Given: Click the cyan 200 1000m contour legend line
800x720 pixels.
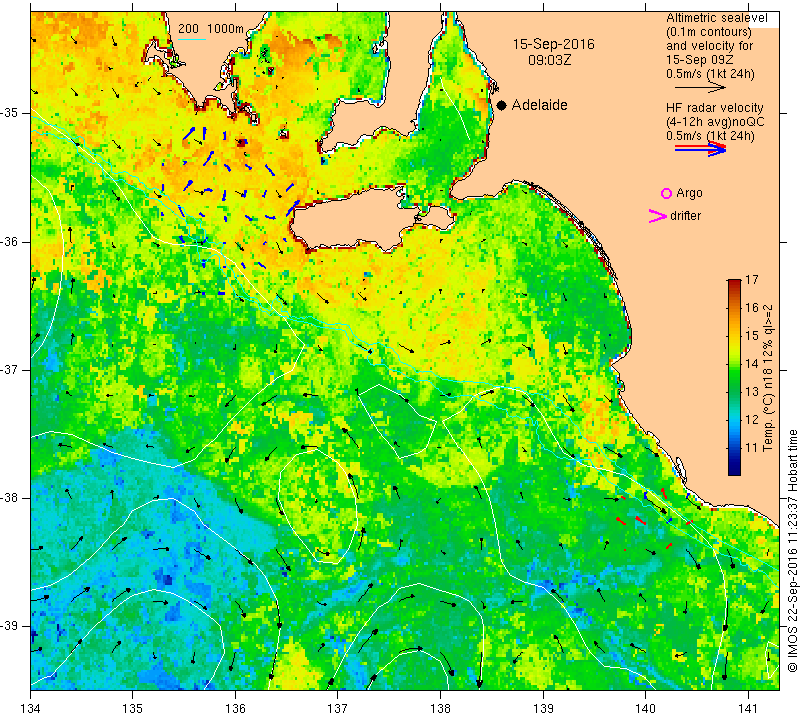Looking at the screenshot, I should (x=191, y=39).
